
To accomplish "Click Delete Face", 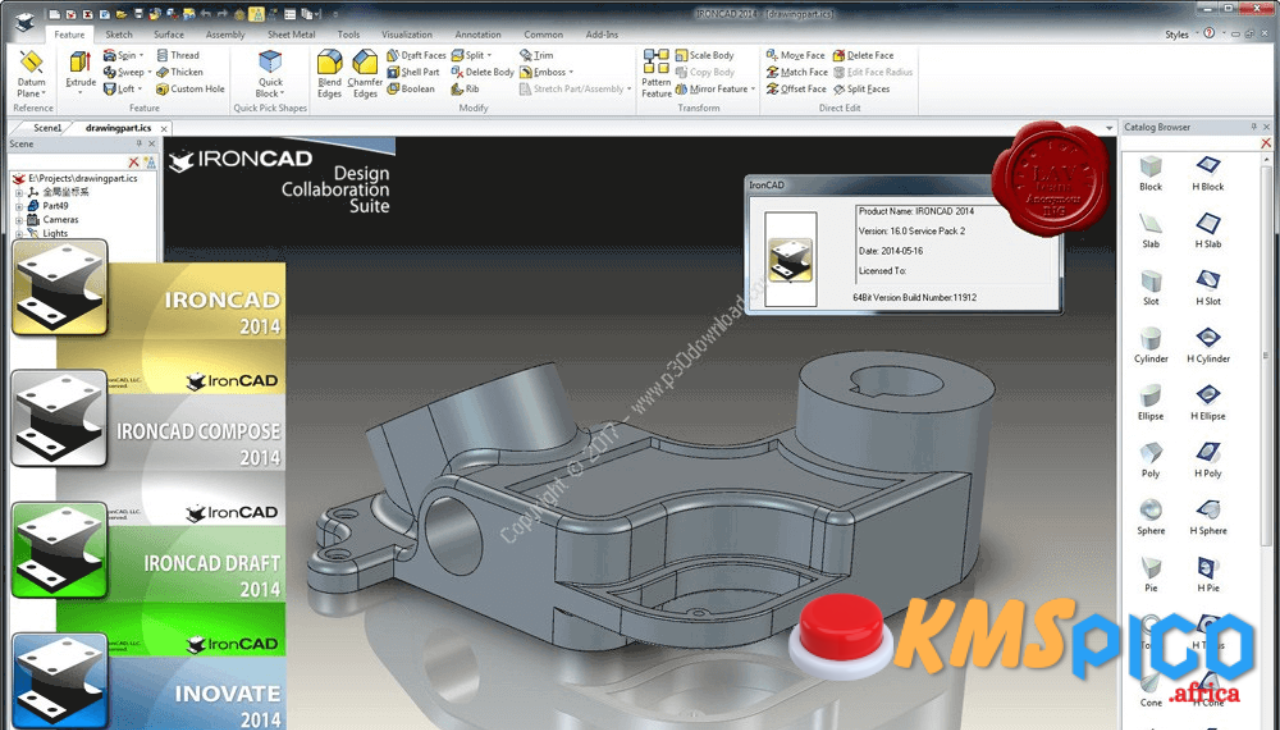I will pyautogui.click(x=863, y=55).
